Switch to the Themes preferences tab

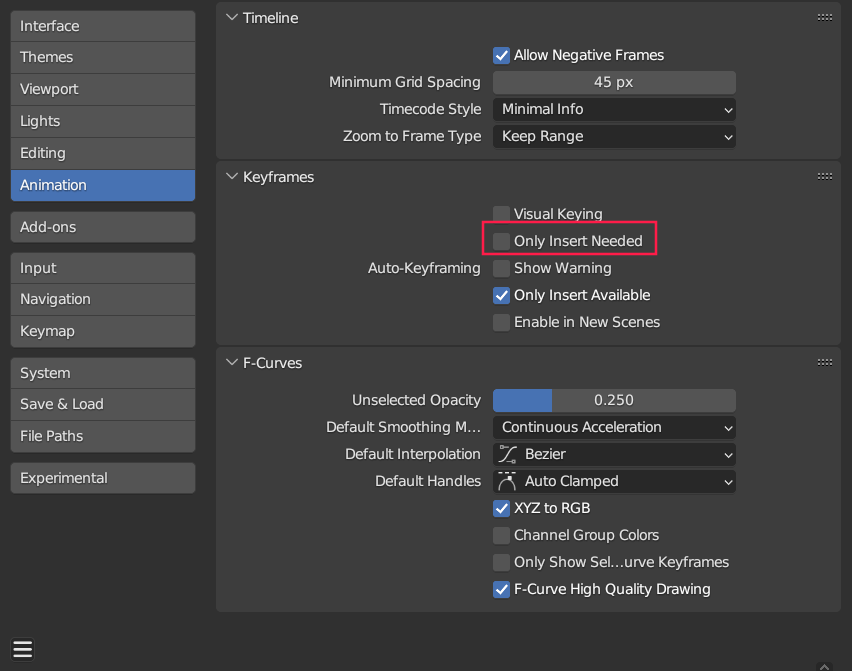point(102,57)
